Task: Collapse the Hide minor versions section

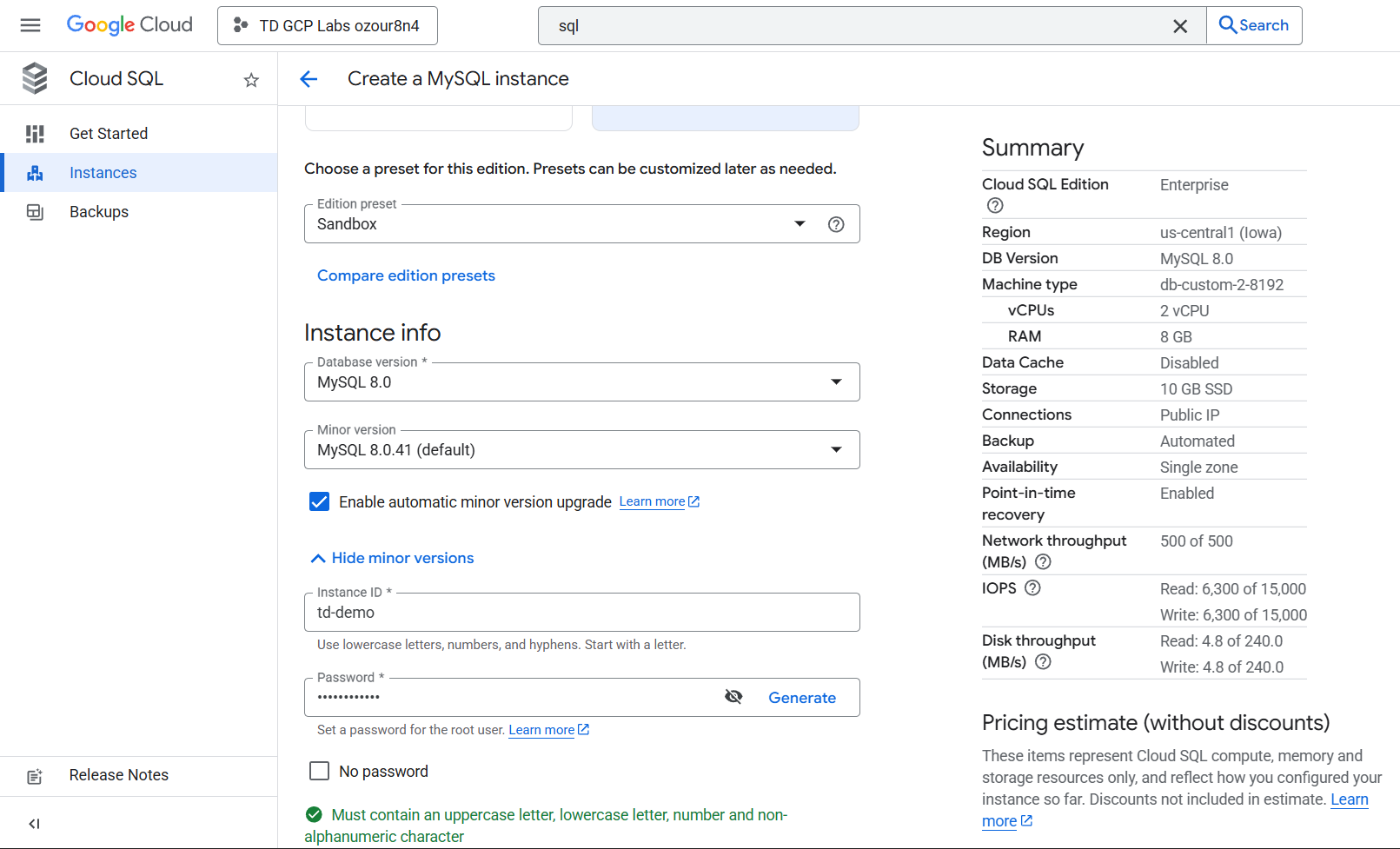Action: click(x=393, y=558)
